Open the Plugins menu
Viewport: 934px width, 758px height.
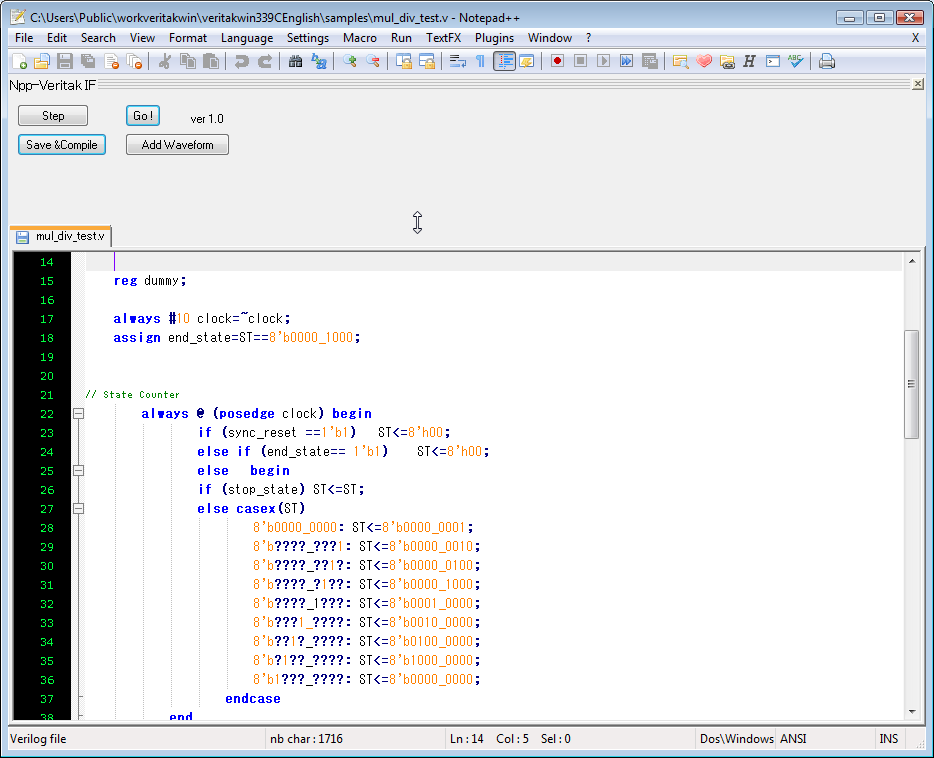[x=494, y=38]
